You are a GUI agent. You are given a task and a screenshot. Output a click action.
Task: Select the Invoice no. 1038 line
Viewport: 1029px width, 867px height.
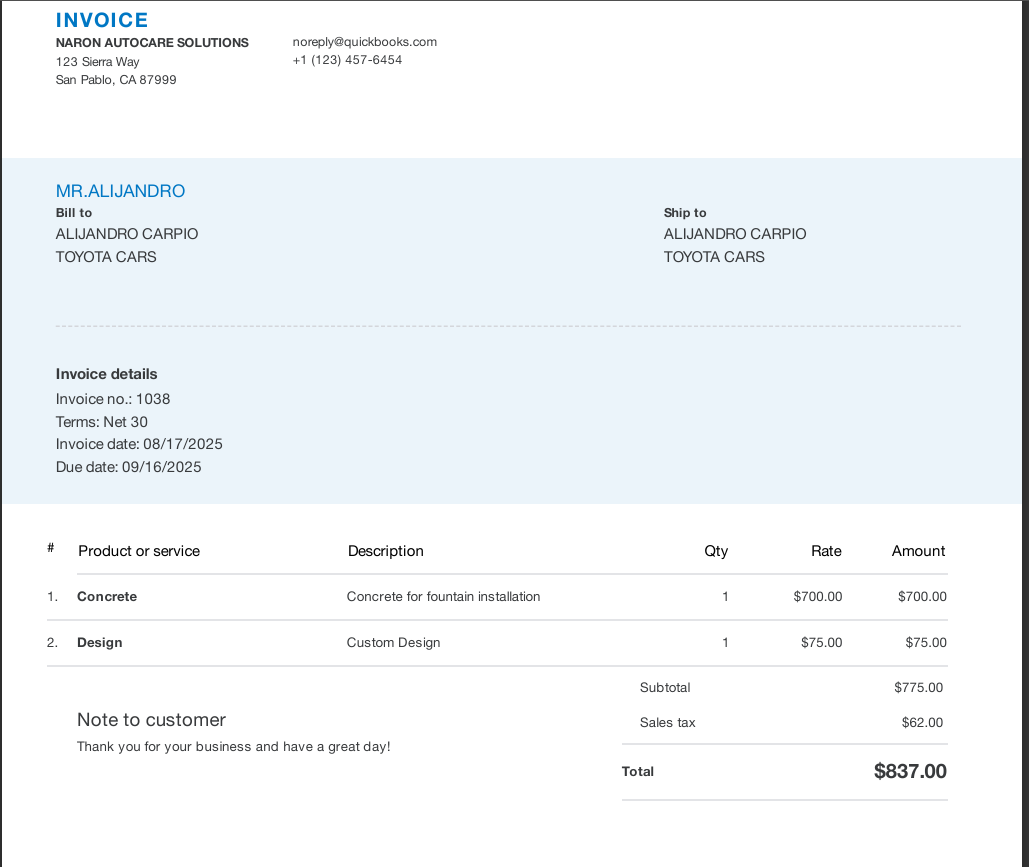(113, 399)
